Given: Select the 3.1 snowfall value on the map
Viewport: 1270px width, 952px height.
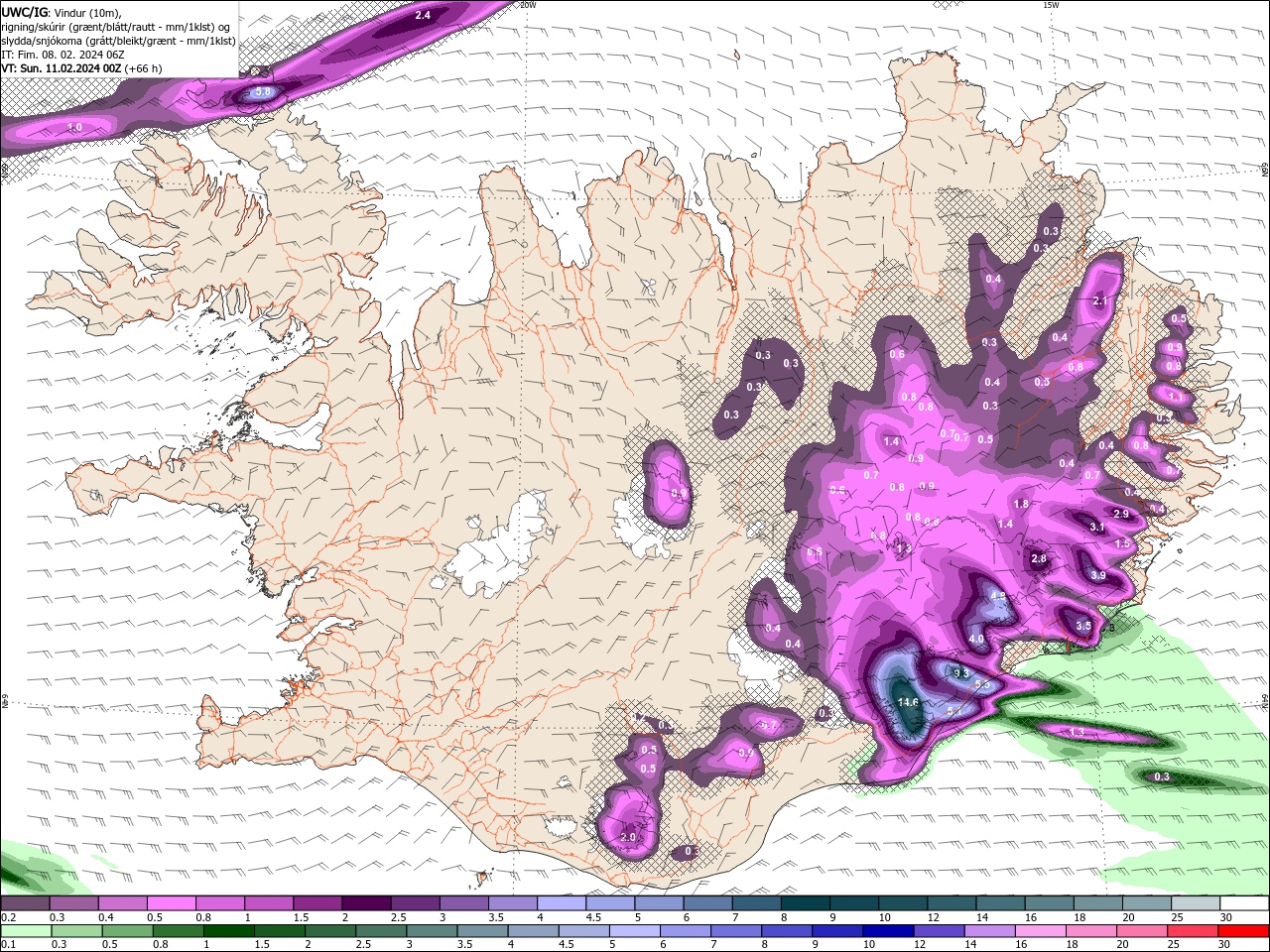Looking at the screenshot, I should tap(1097, 527).
